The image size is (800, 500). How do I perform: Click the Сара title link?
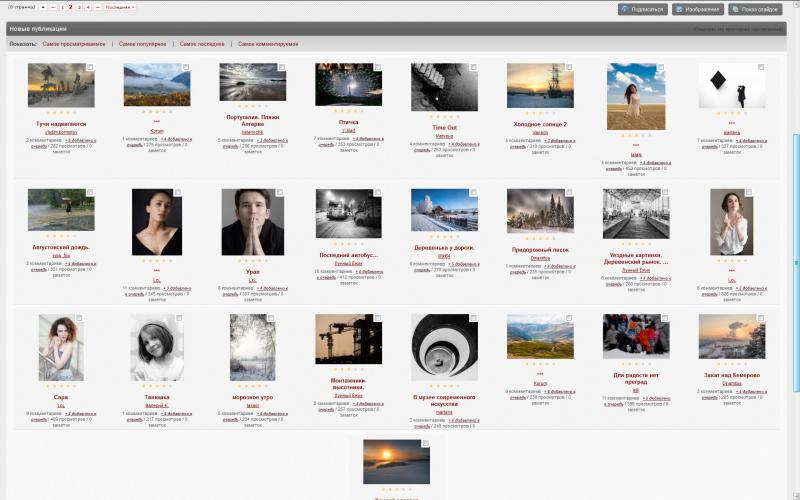pos(61,397)
